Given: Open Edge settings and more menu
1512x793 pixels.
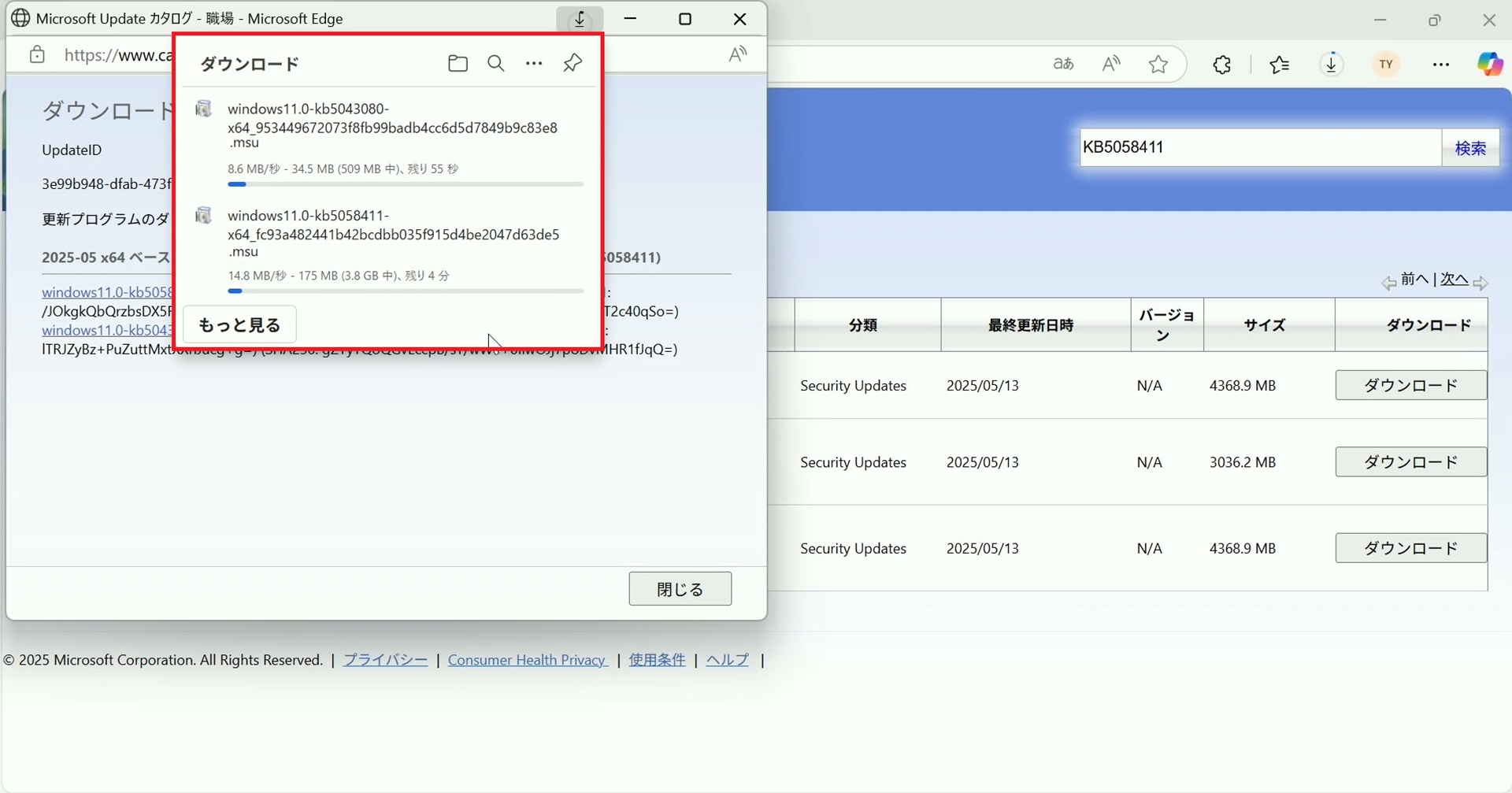Looking at the screenshot, I should click(1441, 65).
